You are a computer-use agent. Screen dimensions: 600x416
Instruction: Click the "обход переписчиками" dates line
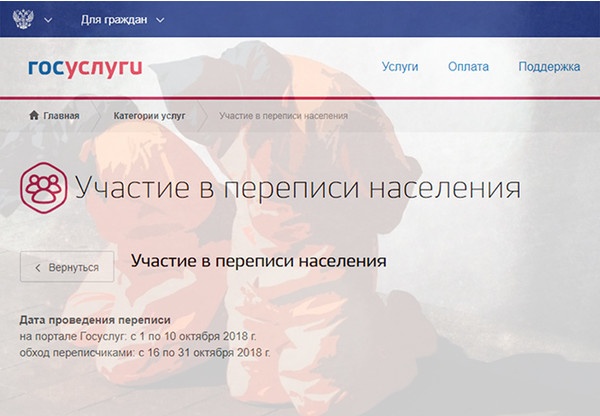(145, 353)
